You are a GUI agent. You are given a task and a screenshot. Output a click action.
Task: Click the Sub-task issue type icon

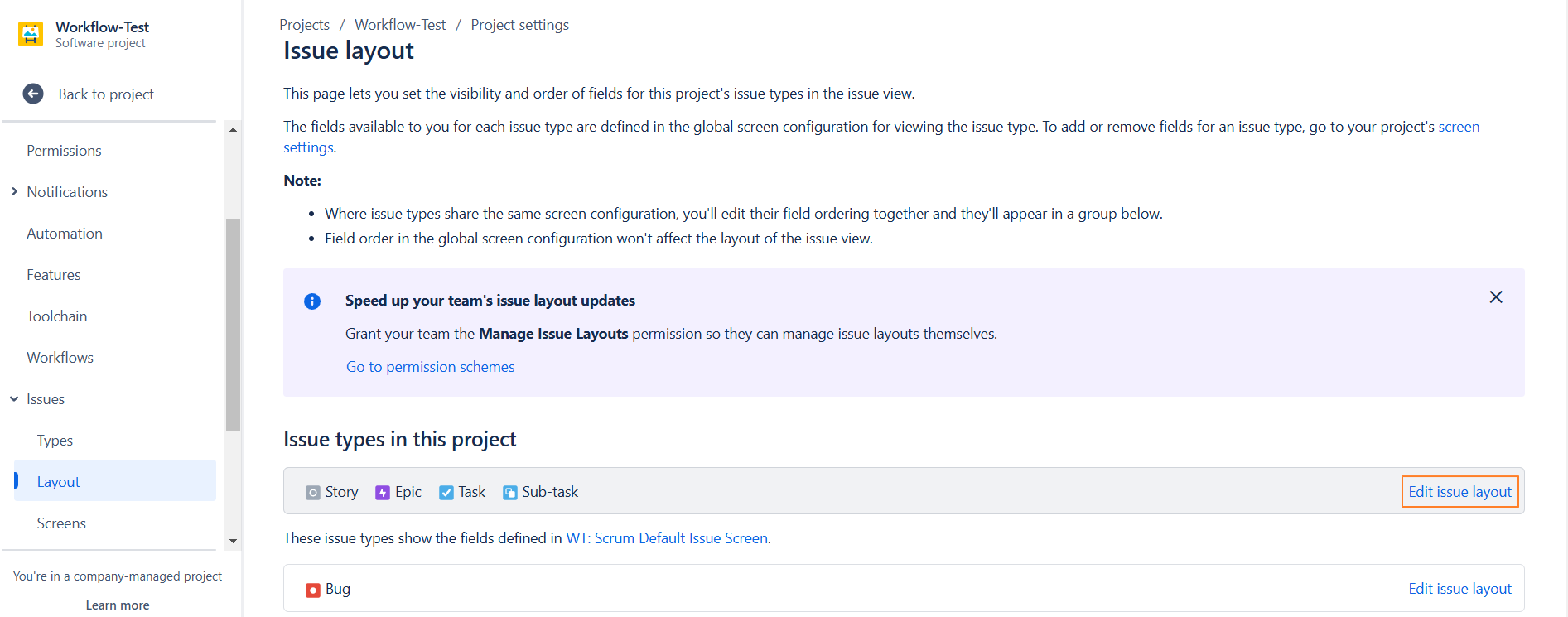coord(510,493)
